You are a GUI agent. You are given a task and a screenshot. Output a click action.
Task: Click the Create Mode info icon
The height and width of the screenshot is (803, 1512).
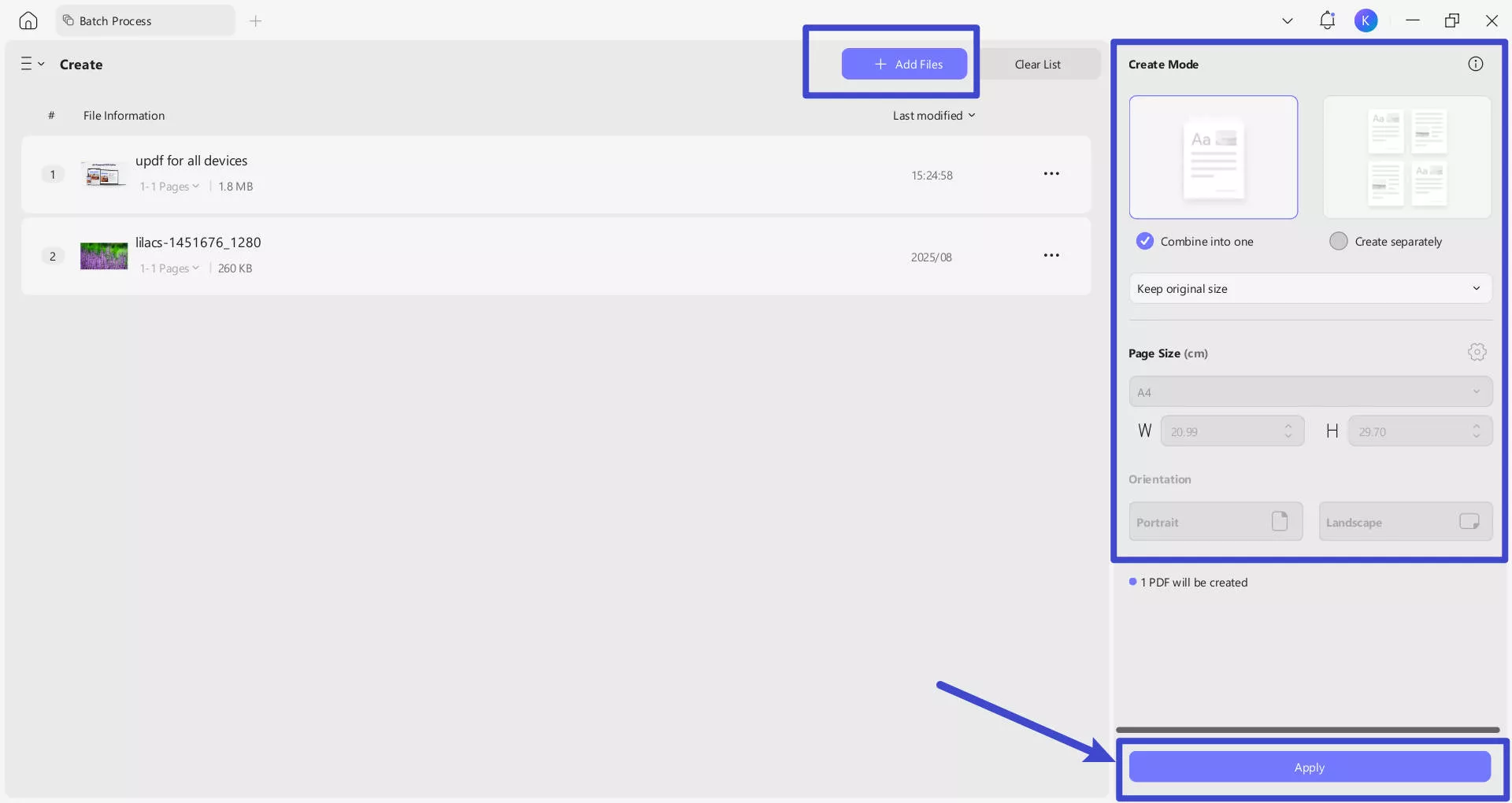[x=1476, y=64]
